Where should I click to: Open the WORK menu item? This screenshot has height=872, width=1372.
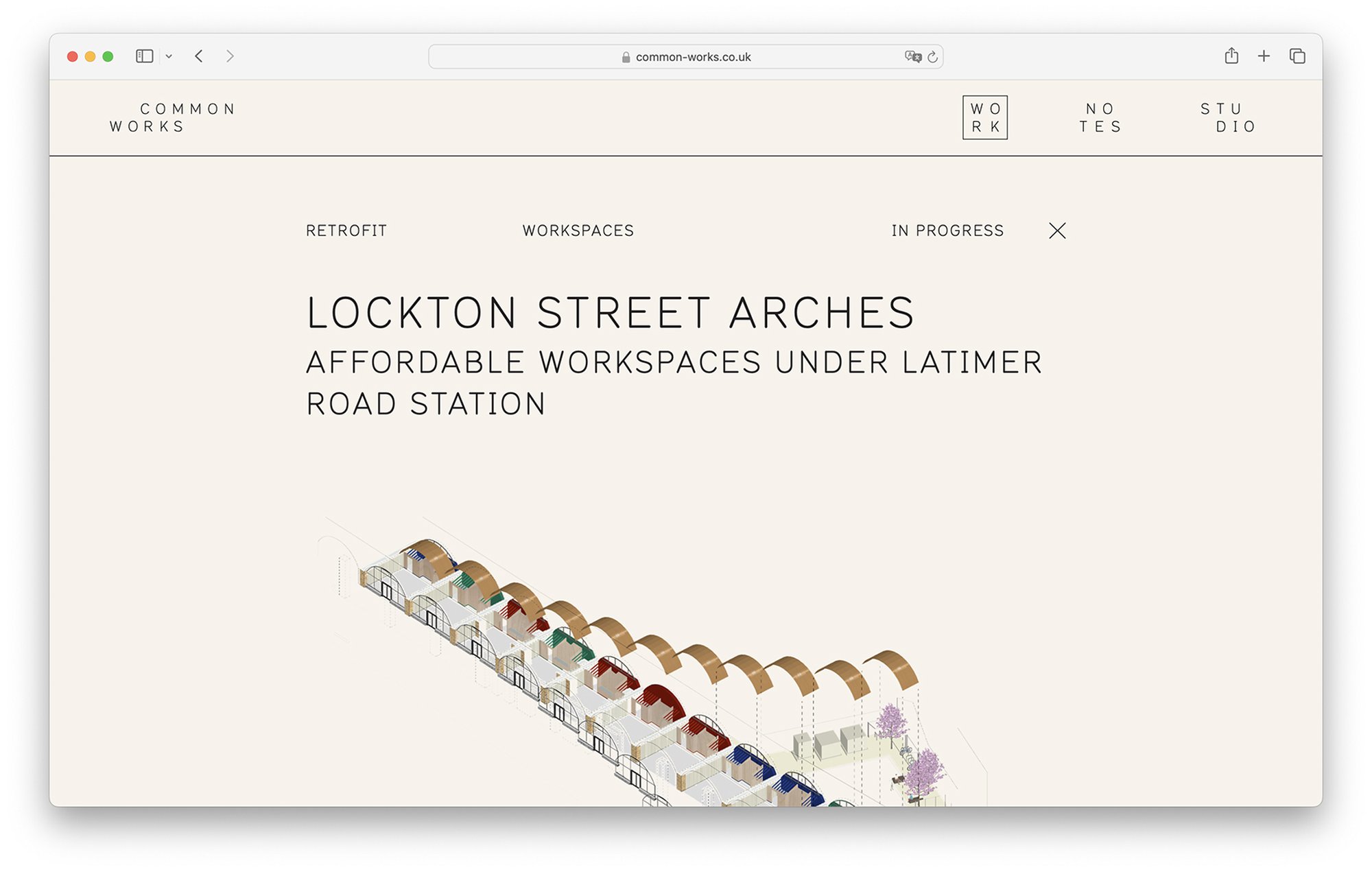click(x=985, y=117)
